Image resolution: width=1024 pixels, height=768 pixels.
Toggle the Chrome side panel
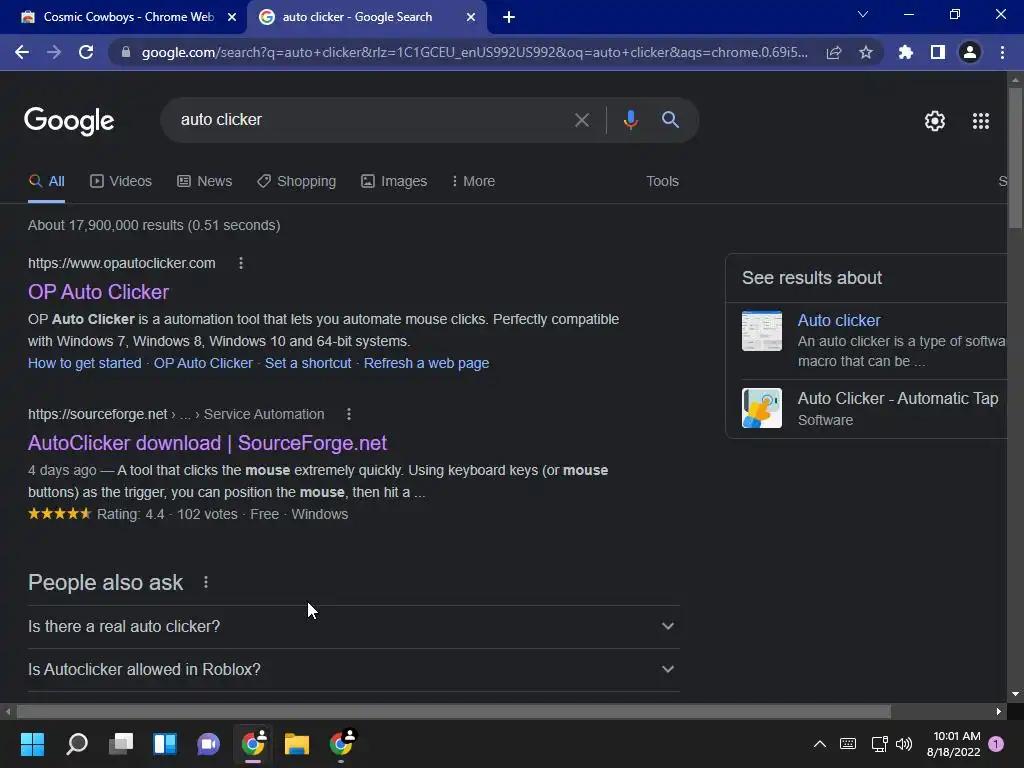[938, 52]
